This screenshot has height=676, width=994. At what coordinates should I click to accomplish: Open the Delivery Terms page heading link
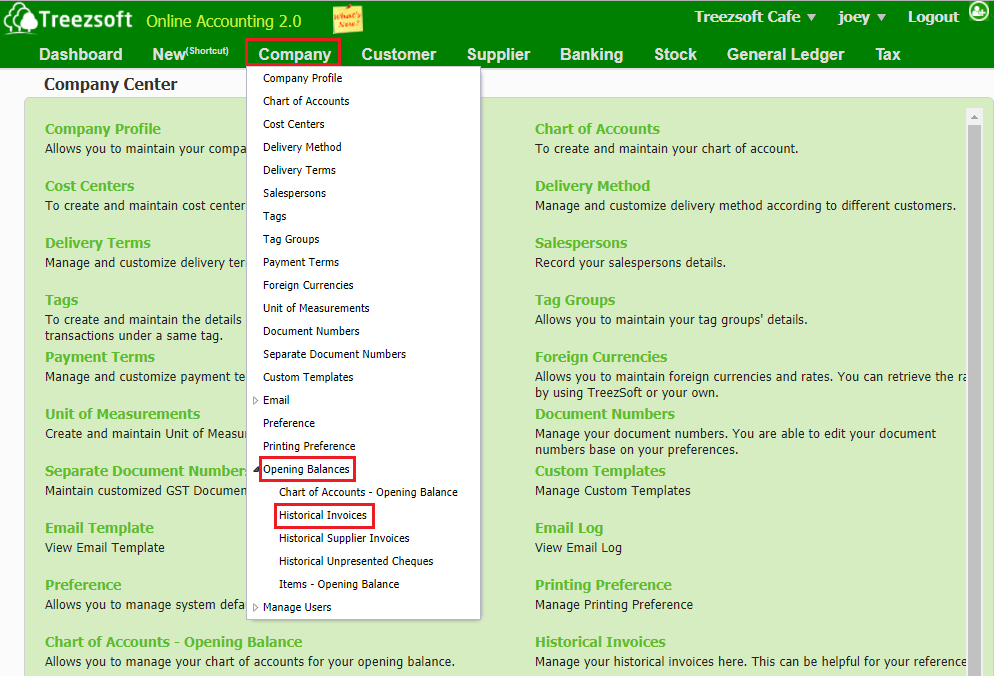coord(98,243)
